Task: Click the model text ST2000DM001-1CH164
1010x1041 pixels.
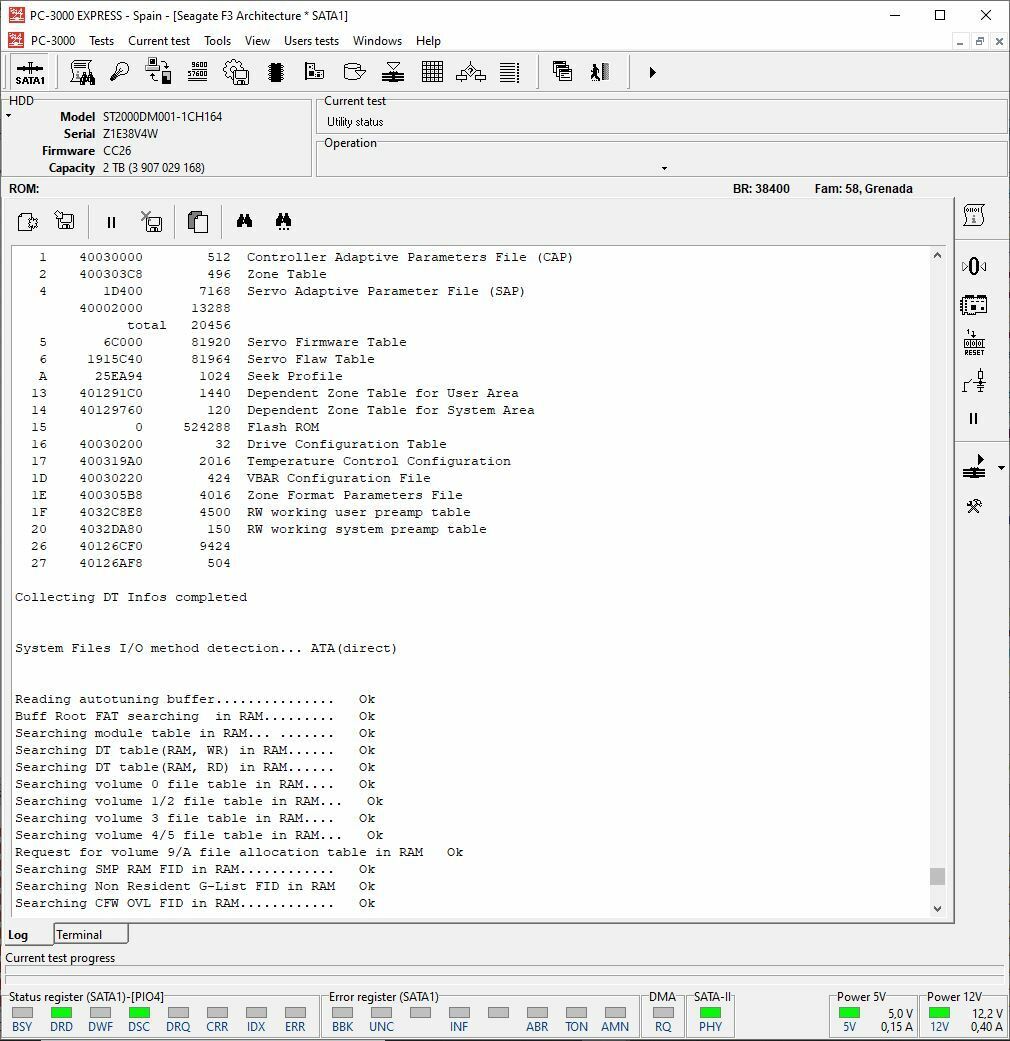Action: pos(162,117)
